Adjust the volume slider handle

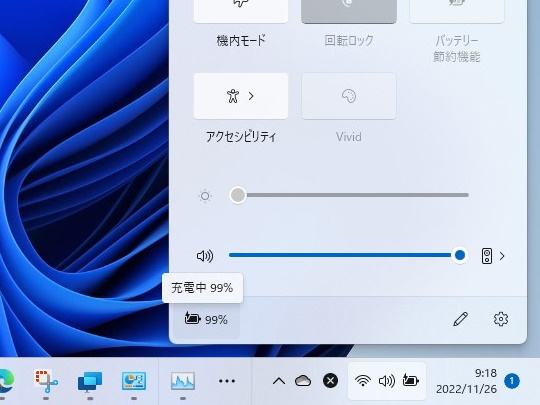(460, 255)
